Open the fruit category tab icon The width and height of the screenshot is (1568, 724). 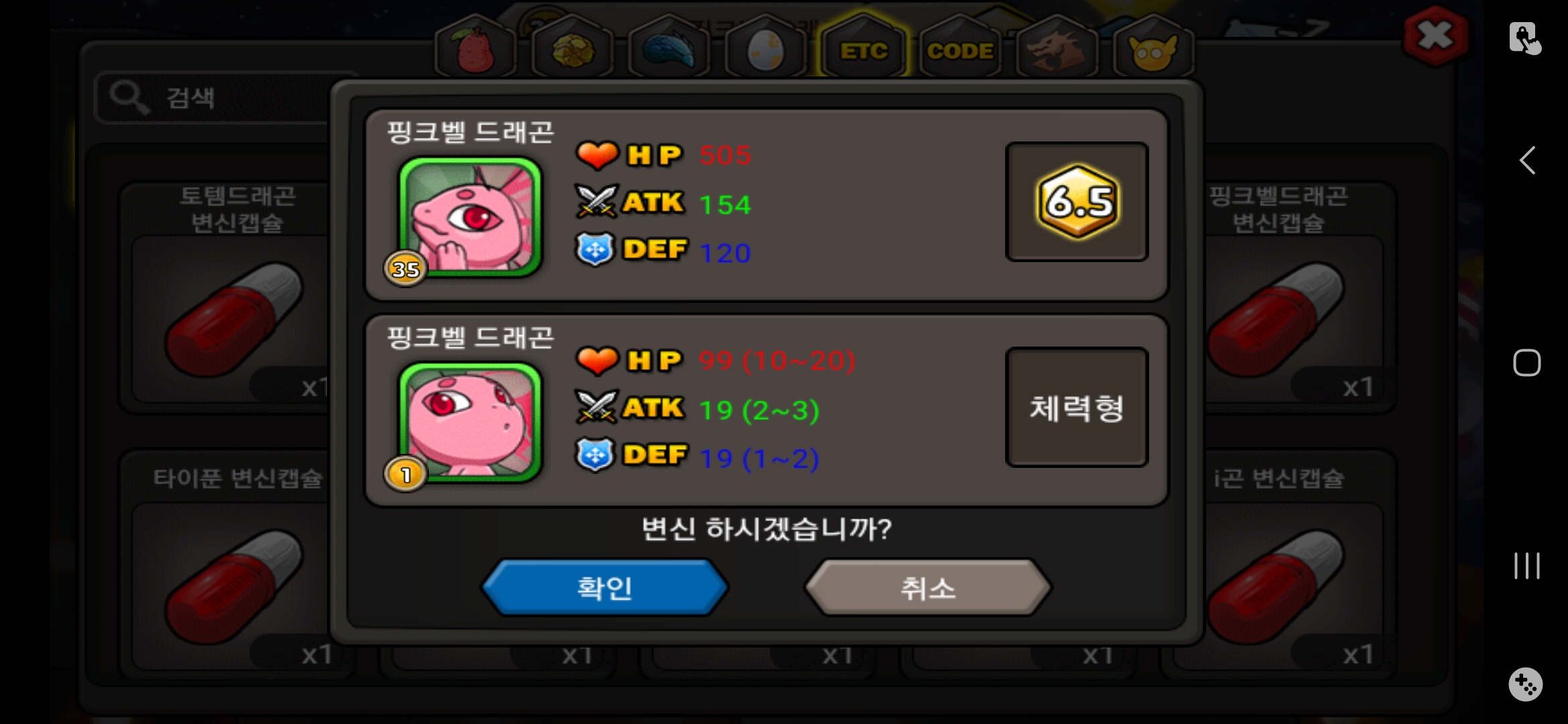click(x=475, y=48)
